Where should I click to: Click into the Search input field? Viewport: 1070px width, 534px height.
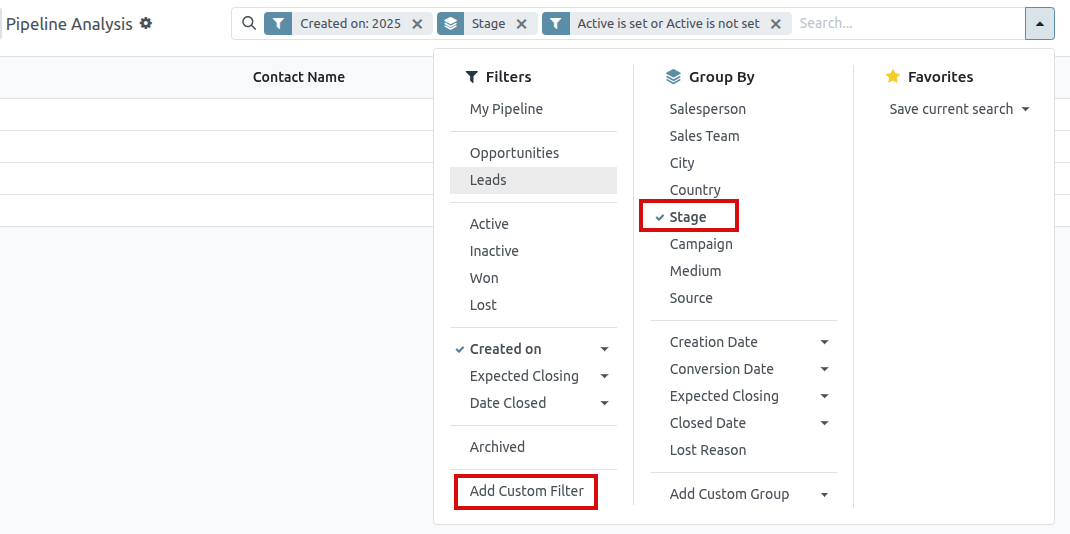pyautogui.click(x=905, y=24)
